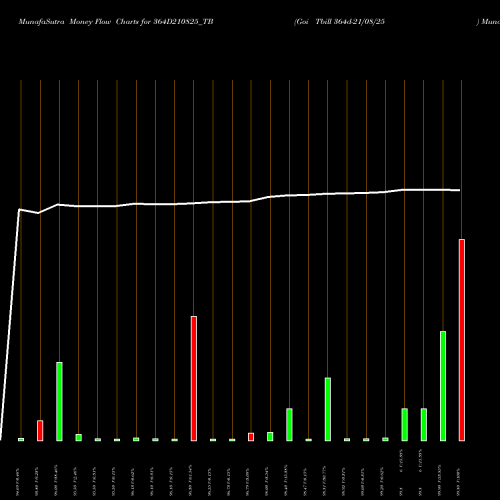Click the tall red bar in the chart's middle
This screenshot has width=500, height=500.
[x=194, y=379]
